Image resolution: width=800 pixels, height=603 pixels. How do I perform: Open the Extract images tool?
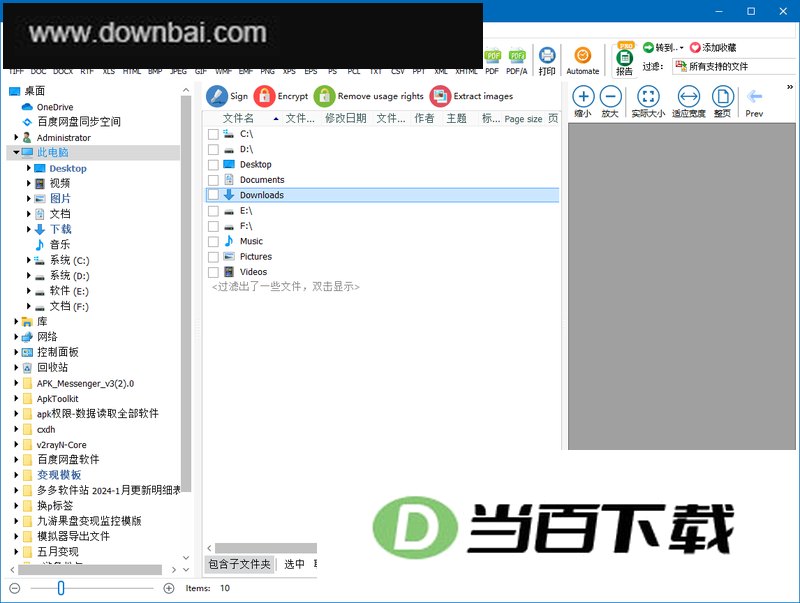point(471,96)
